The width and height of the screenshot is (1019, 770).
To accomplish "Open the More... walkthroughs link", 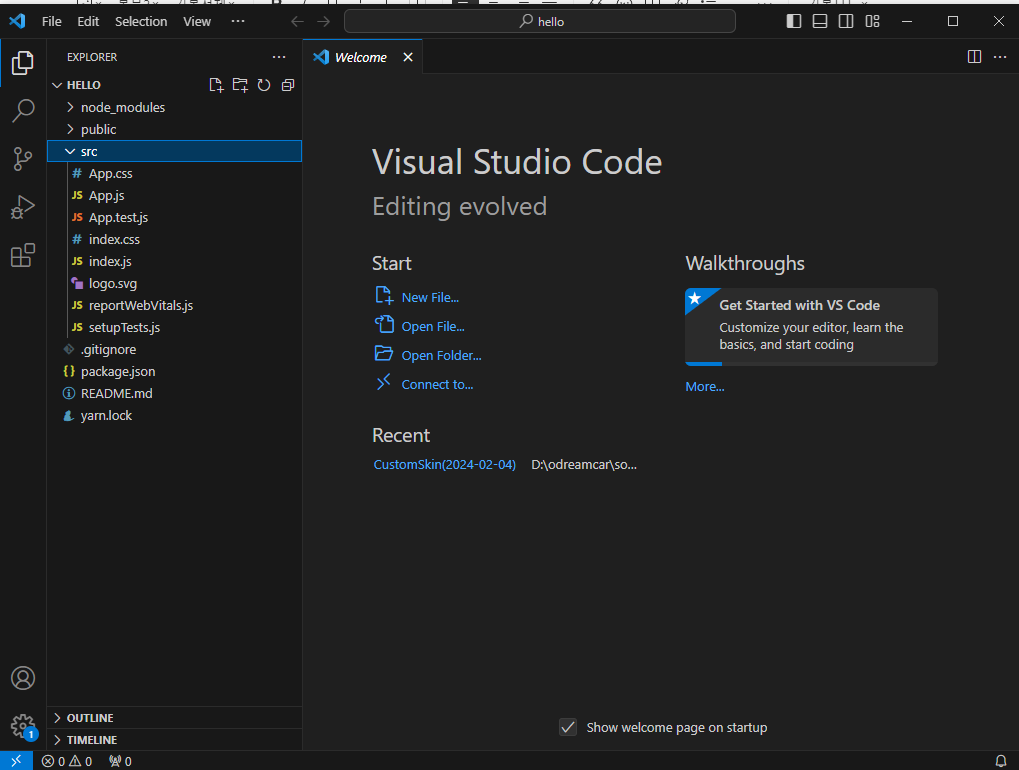I will click(704, 386).
